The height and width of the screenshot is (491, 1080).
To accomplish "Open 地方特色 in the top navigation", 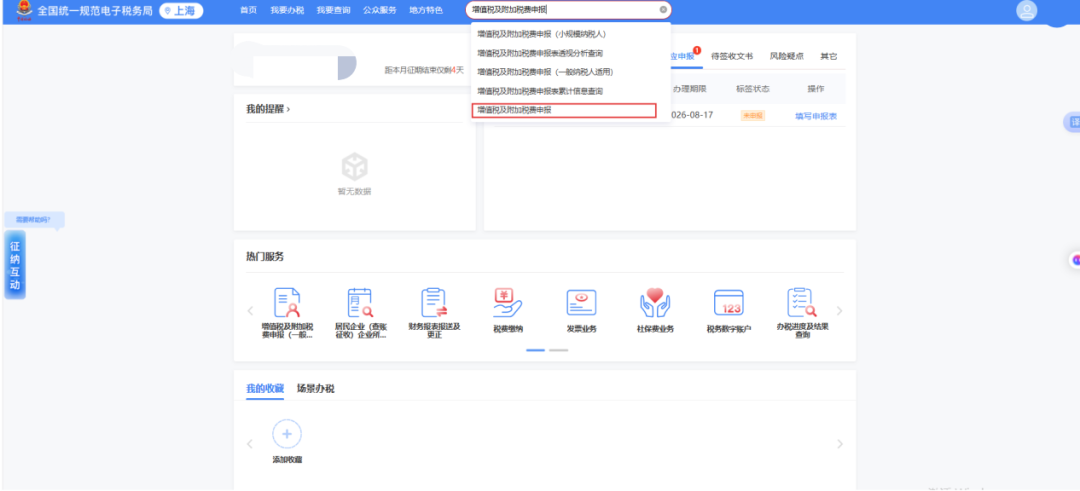I will [x=426, y=10].
